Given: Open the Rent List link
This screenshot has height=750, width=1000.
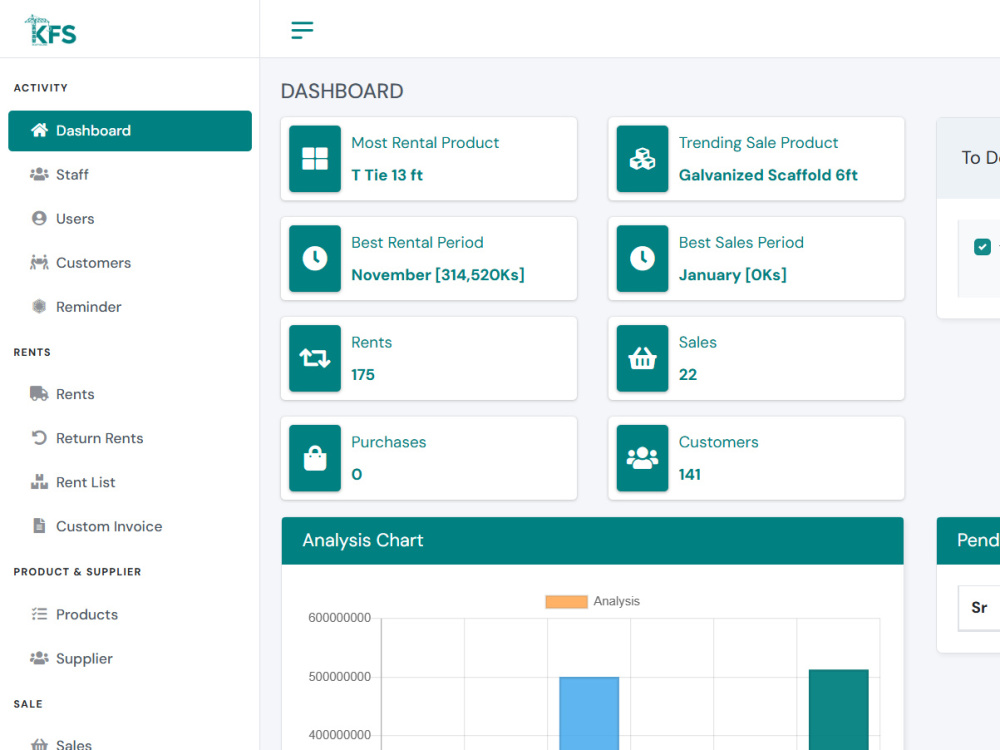Looking at the screenshot, I should [x=130, y=482].
